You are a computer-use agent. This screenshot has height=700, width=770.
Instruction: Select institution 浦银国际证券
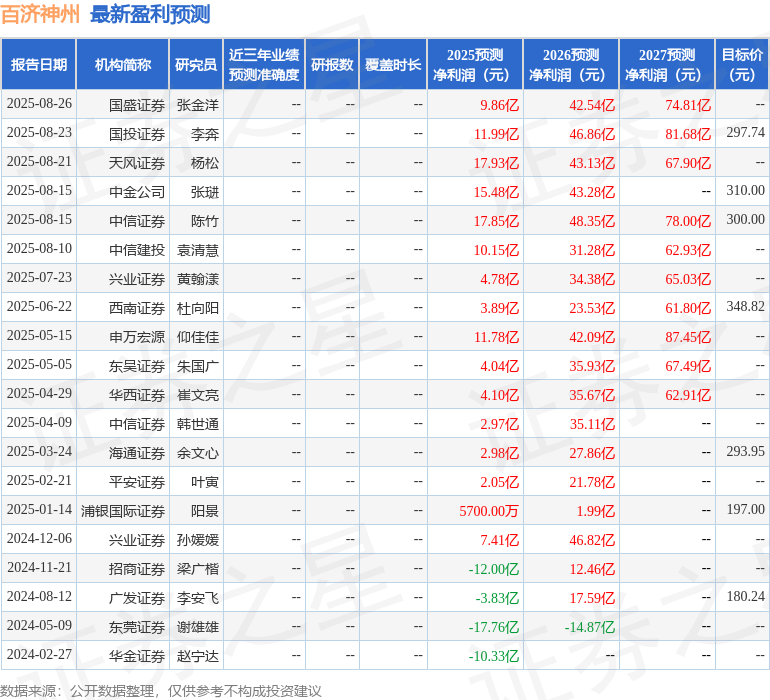(x=123, y=510)
